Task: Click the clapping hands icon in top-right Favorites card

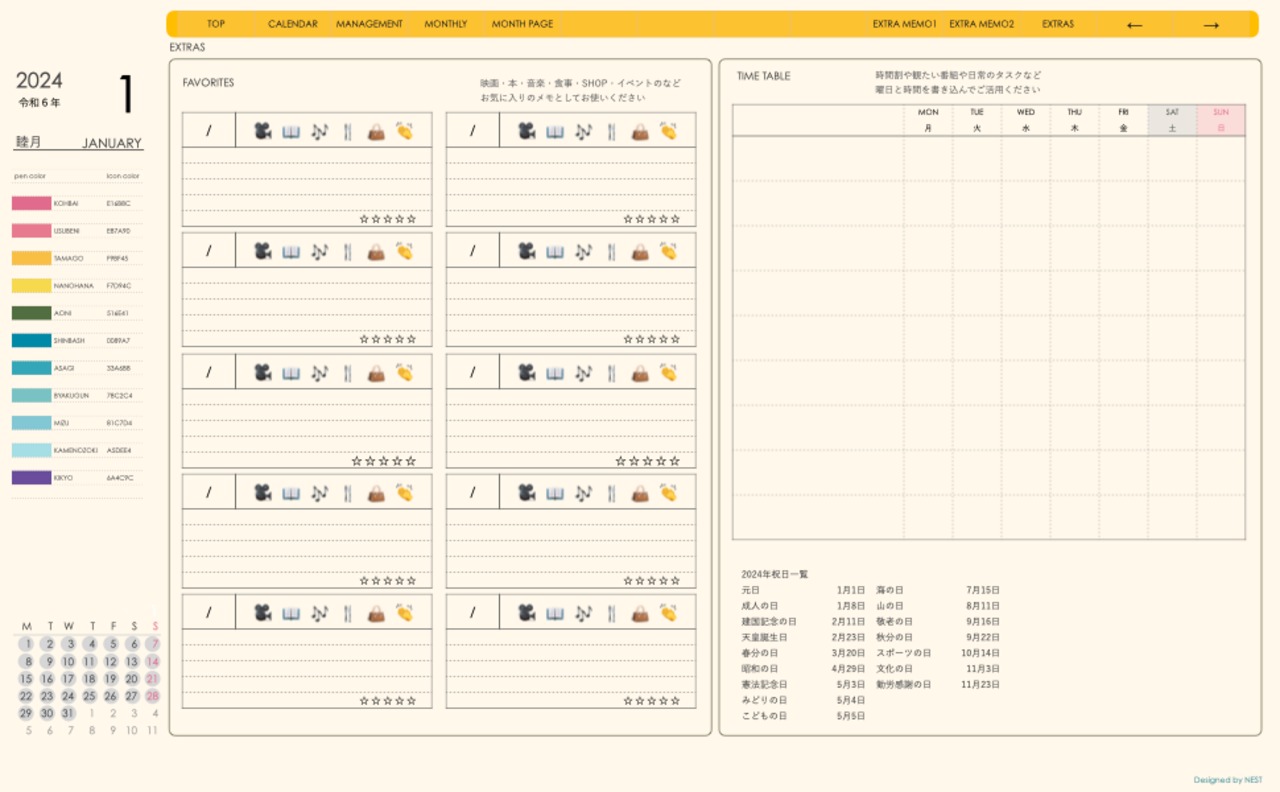Action: [x=668, y=131]
